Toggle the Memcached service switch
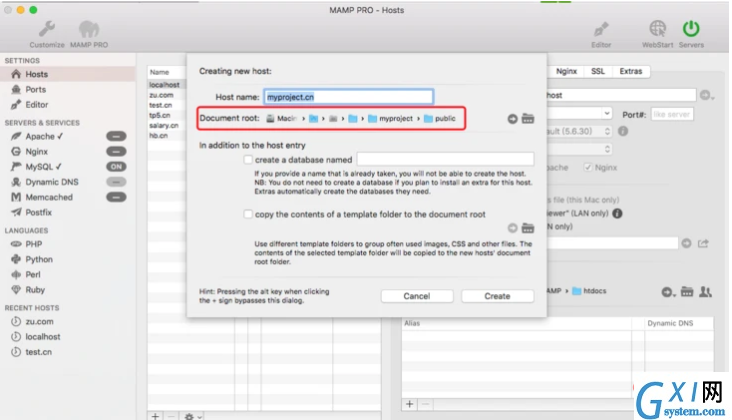The image size is (732, 420). [116, 197]
